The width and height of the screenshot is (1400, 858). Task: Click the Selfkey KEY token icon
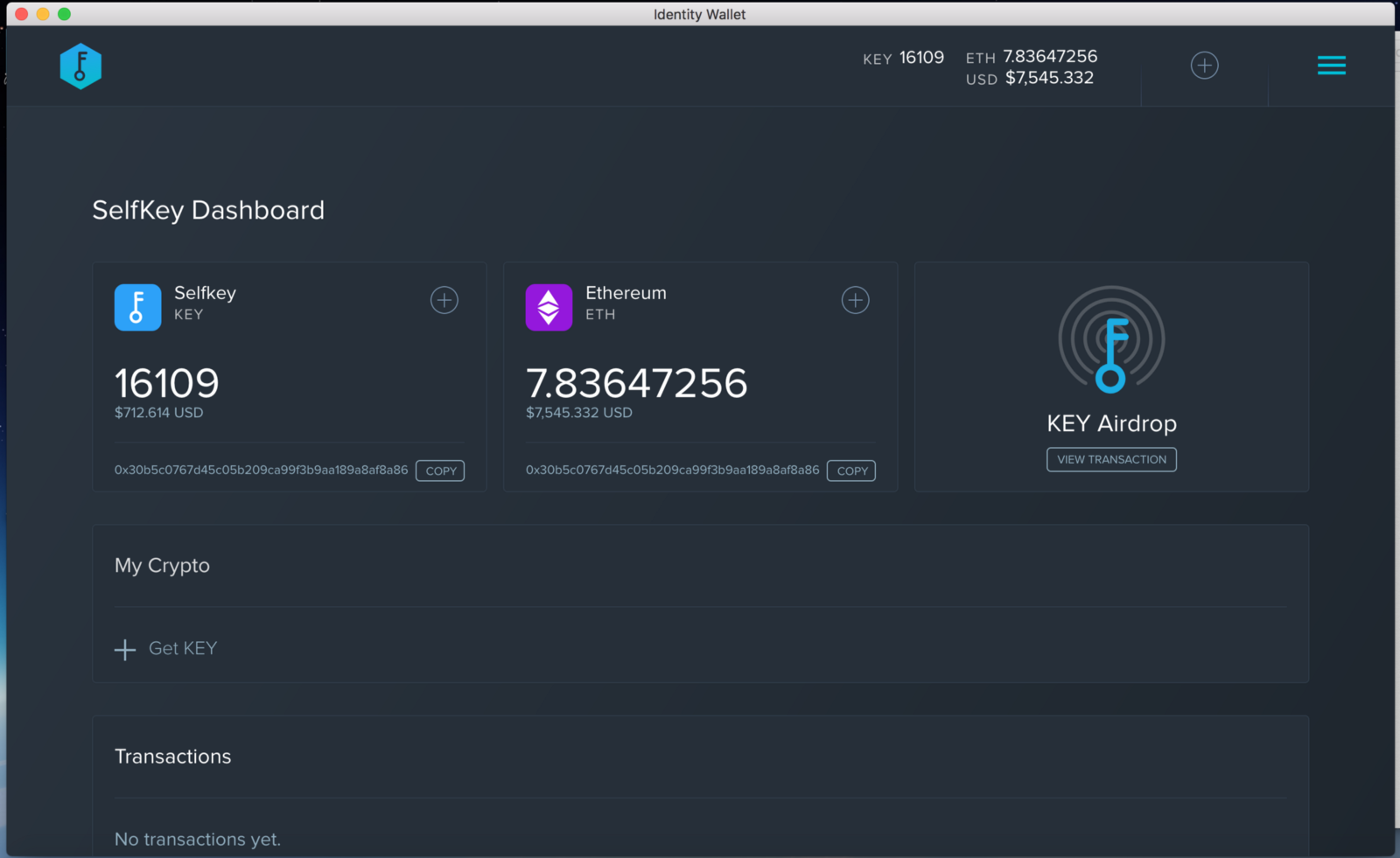click(x=137, y=307)
